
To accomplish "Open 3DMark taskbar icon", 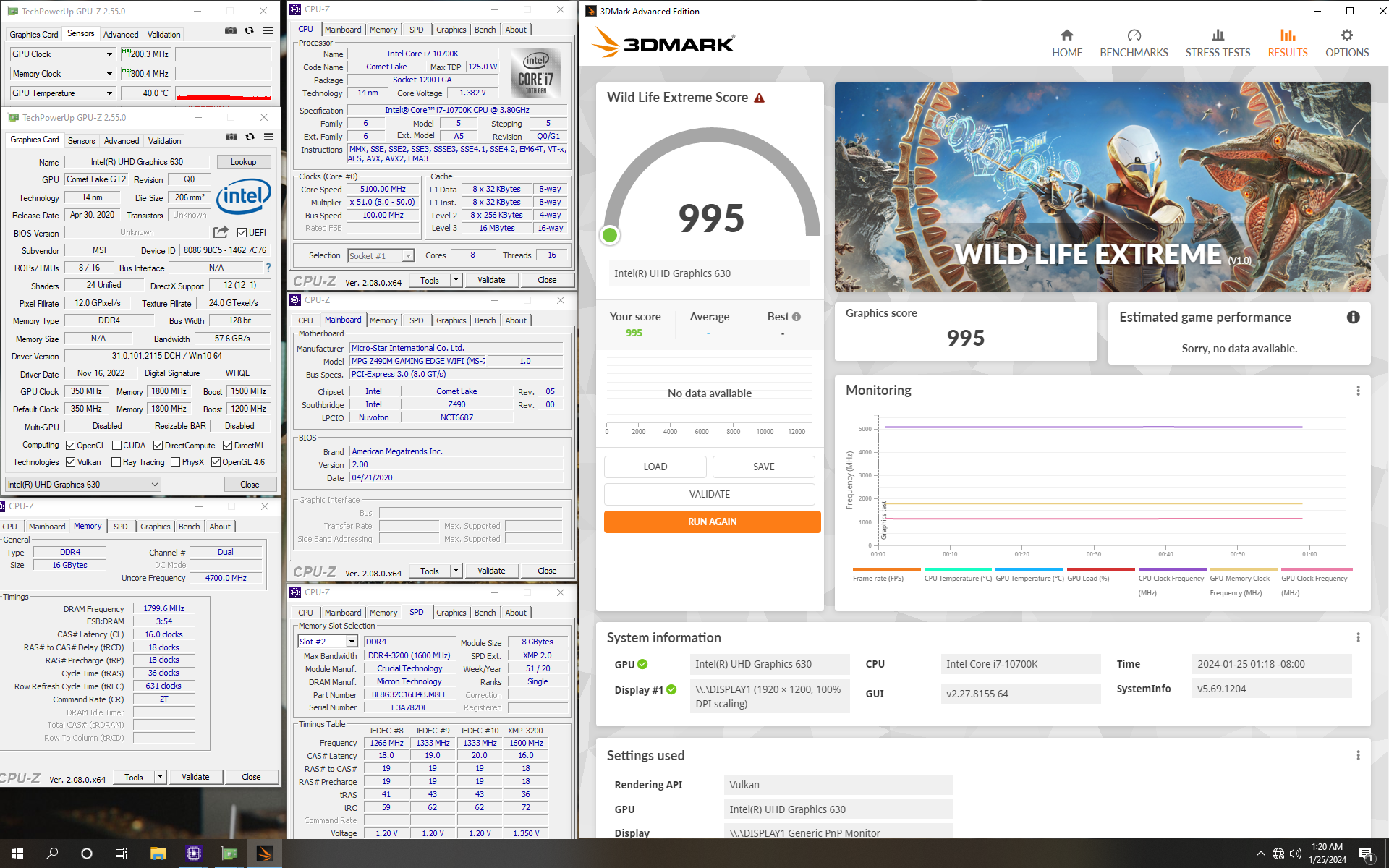I will (265, 854).
